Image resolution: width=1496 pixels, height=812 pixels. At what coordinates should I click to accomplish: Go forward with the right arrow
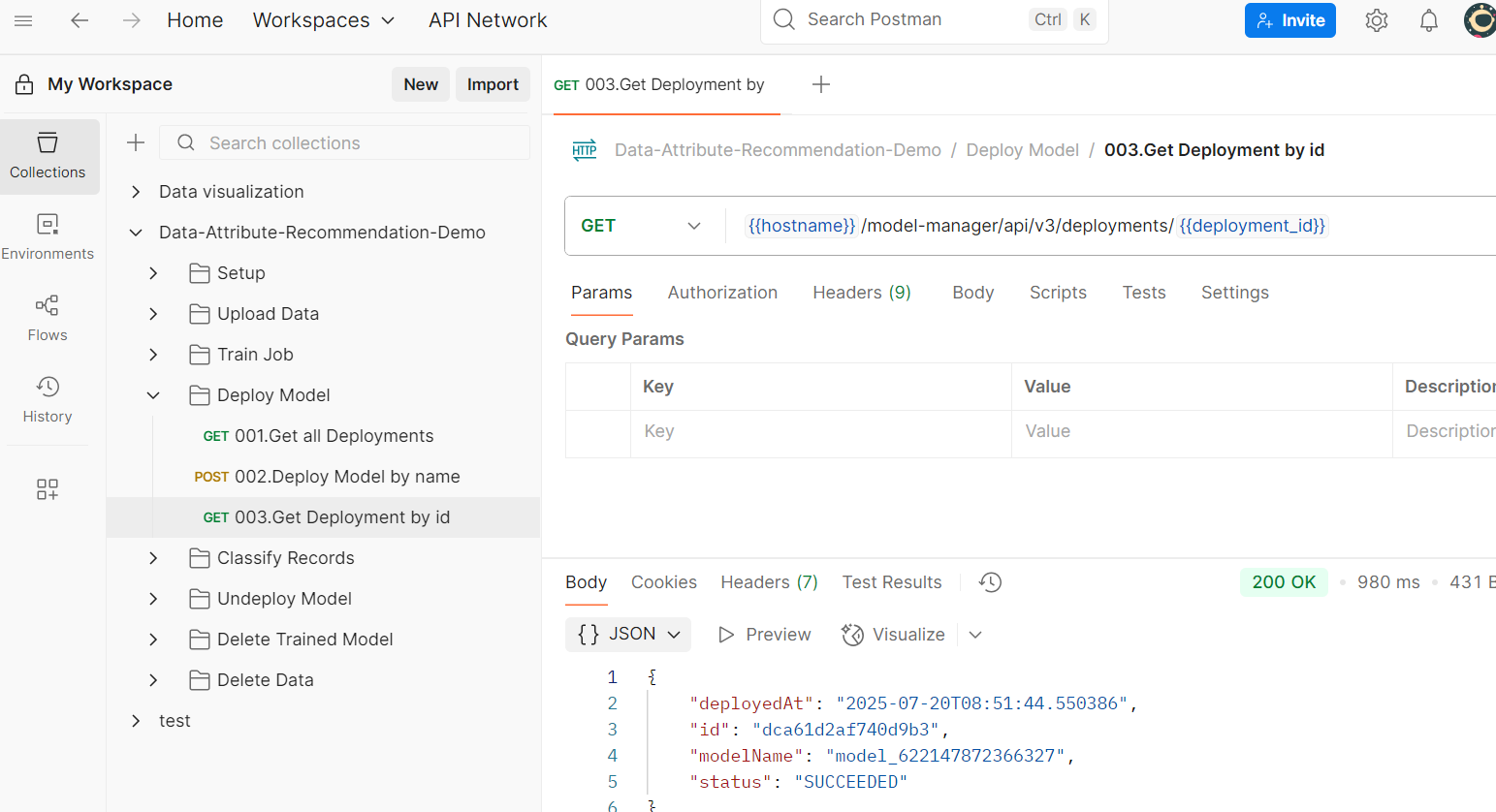pyautogui.click(x=132, y=20)
